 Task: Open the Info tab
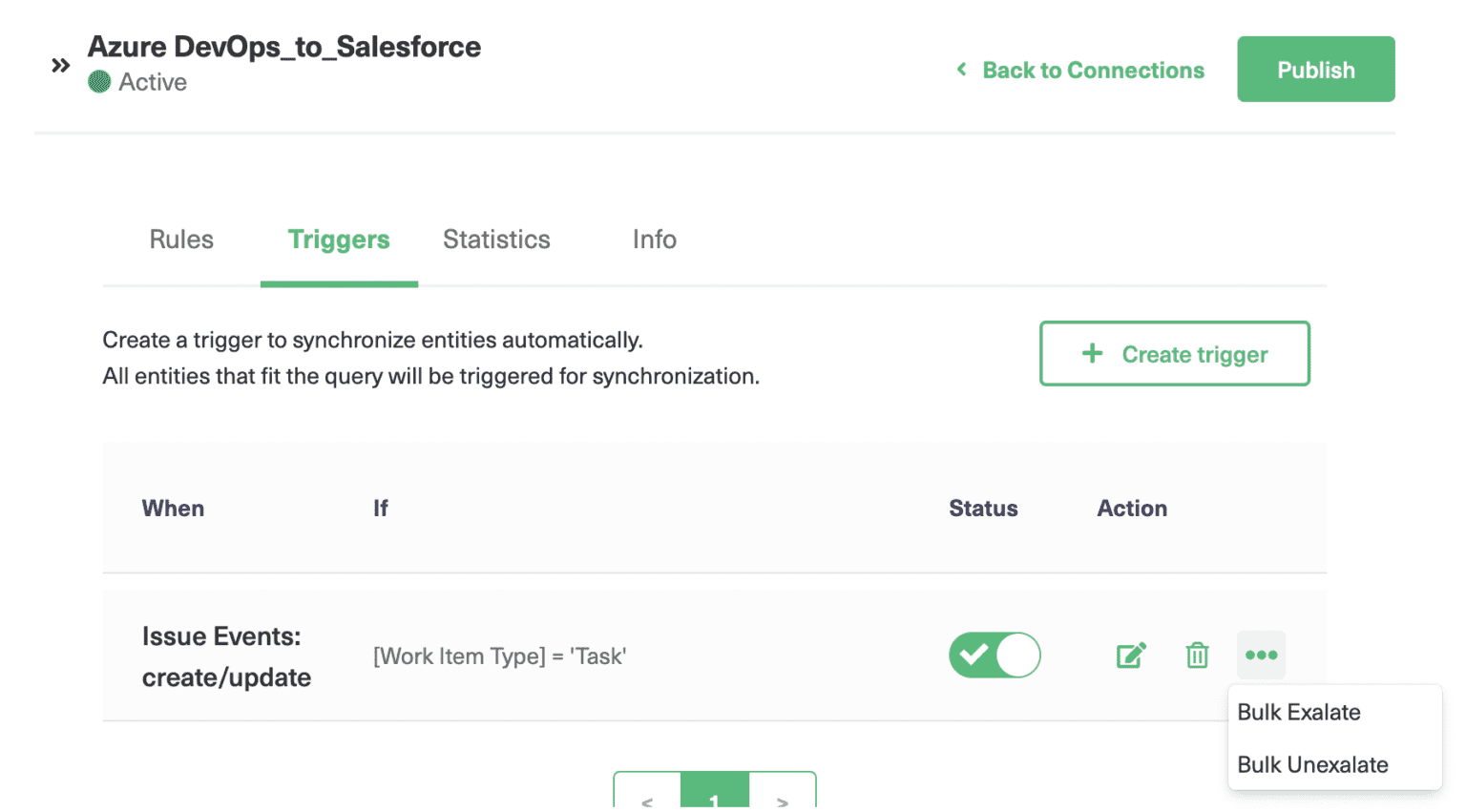click(654, 239)
